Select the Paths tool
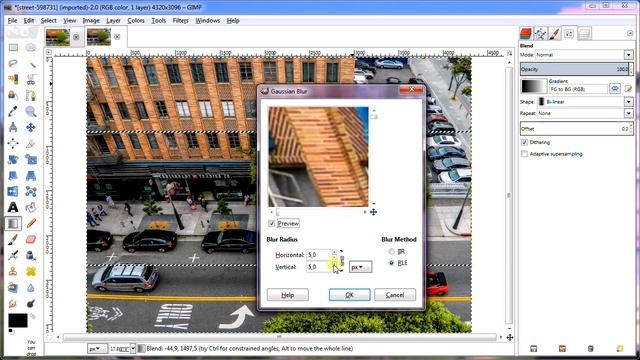Screen dimensions: 640x360 [31, 96]
